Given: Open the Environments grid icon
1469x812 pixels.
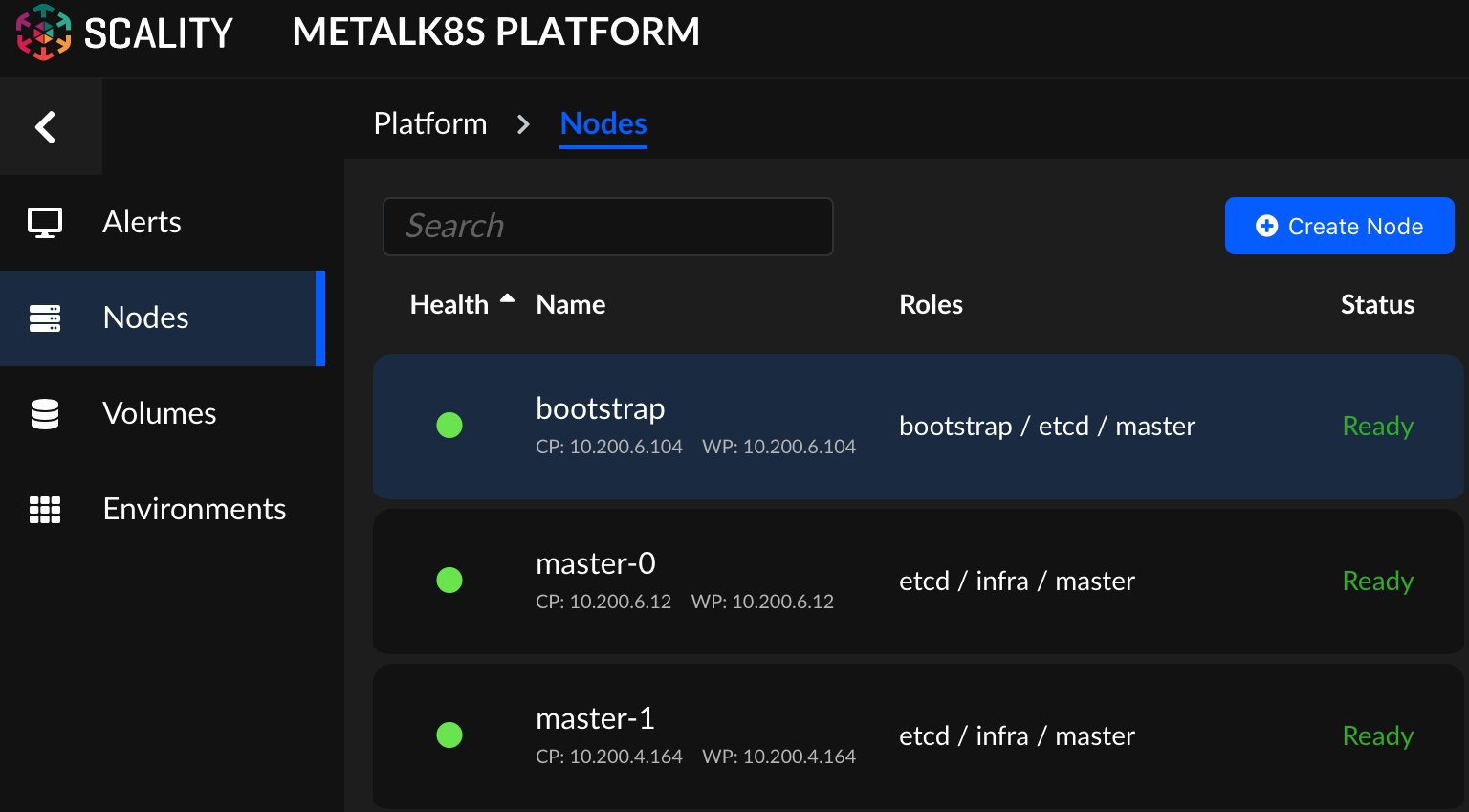Looking at the screenshot, I should coord(45,510).
